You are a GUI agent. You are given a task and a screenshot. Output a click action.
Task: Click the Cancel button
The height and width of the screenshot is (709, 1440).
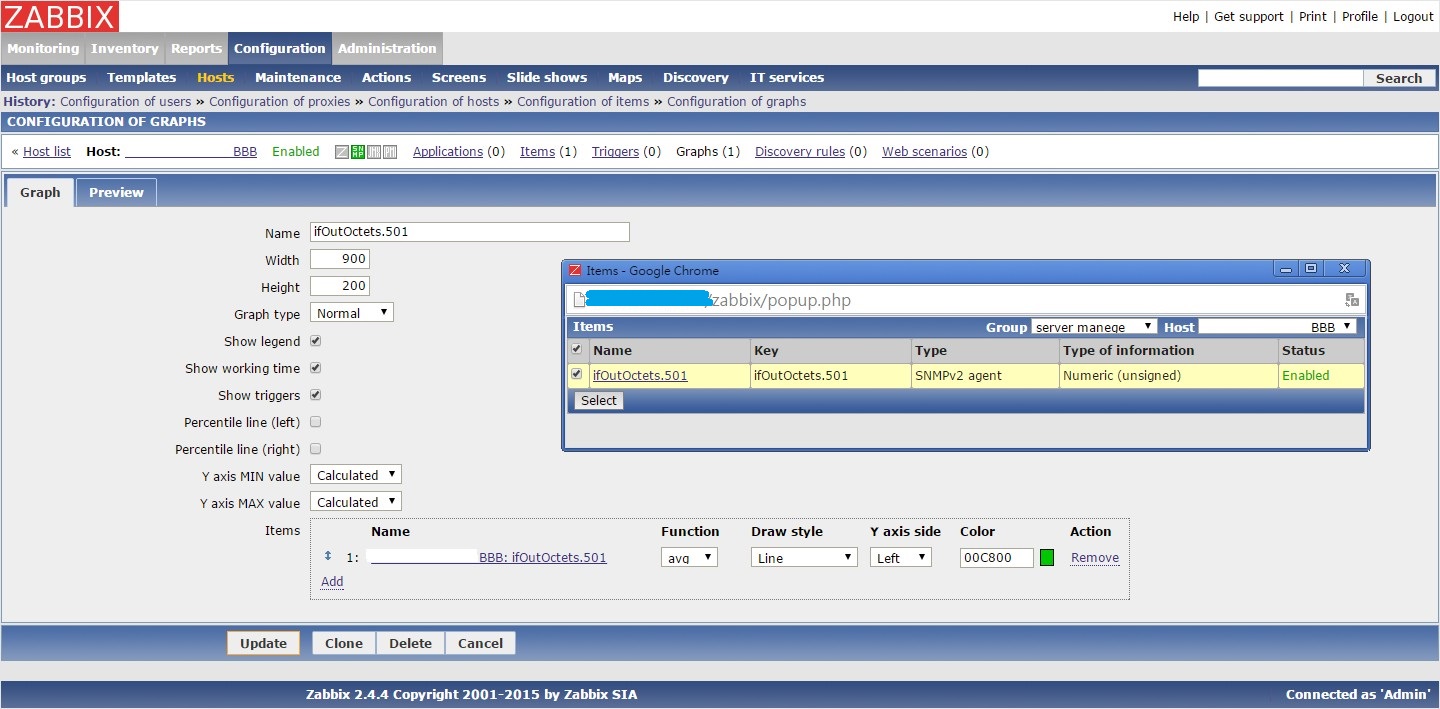pyautogui.click(x=480, y=643)
